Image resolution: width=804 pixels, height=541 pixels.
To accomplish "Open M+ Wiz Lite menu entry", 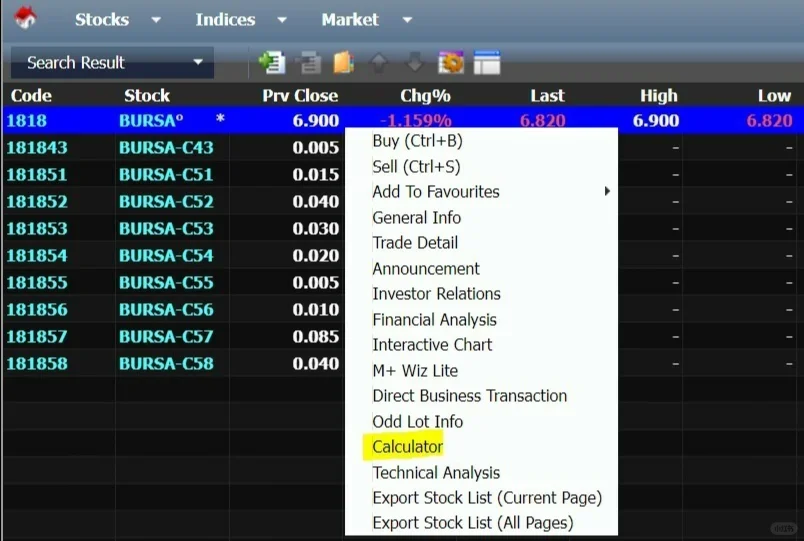I will point(415,370).
